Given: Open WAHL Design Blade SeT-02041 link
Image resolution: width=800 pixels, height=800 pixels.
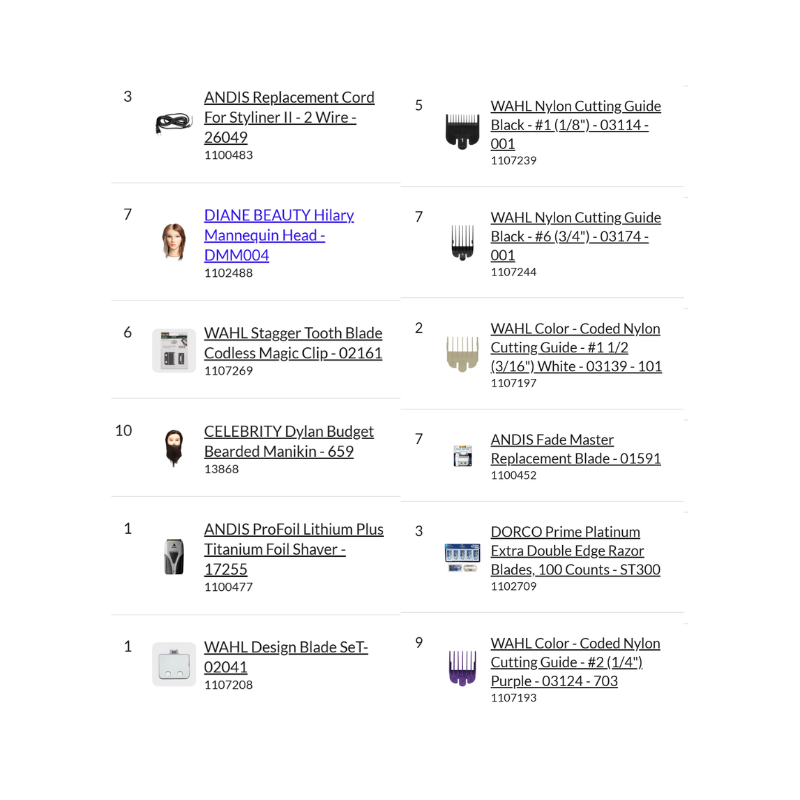Looking at the screenshot, I should (x=286, y=657).
